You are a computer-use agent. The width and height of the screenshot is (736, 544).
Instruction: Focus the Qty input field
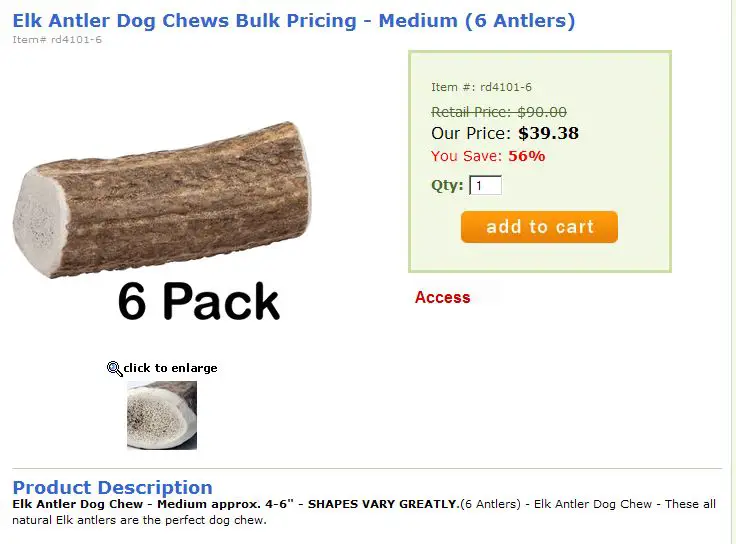[x=485, y=185]
